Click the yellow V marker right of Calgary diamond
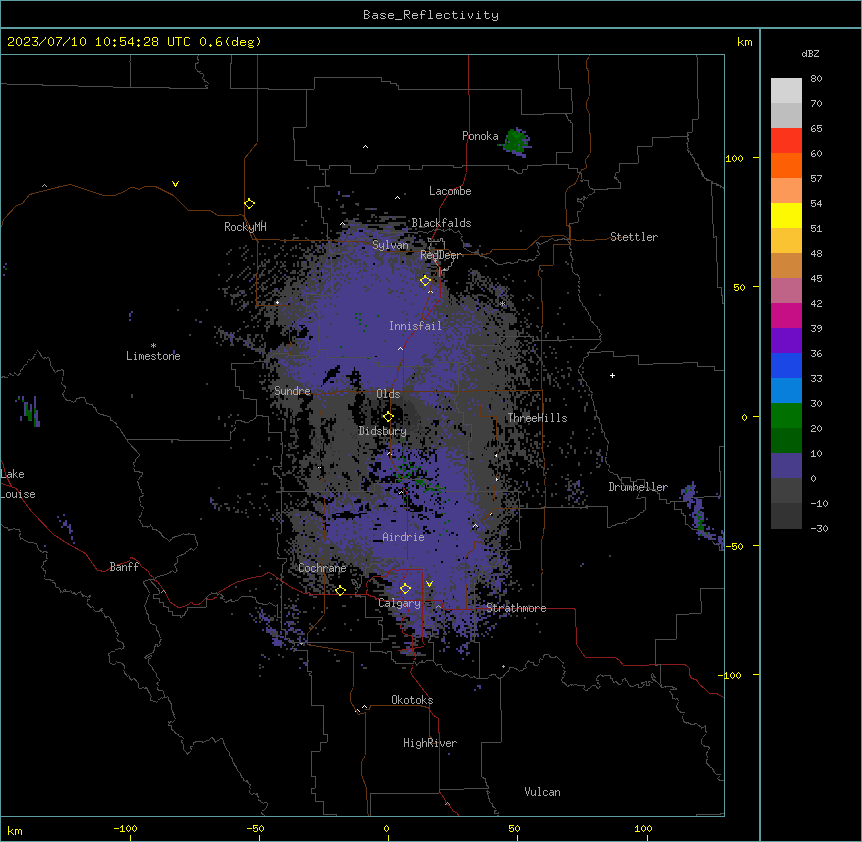The width and height of the screenshot is (862, 842). [429, 584]
